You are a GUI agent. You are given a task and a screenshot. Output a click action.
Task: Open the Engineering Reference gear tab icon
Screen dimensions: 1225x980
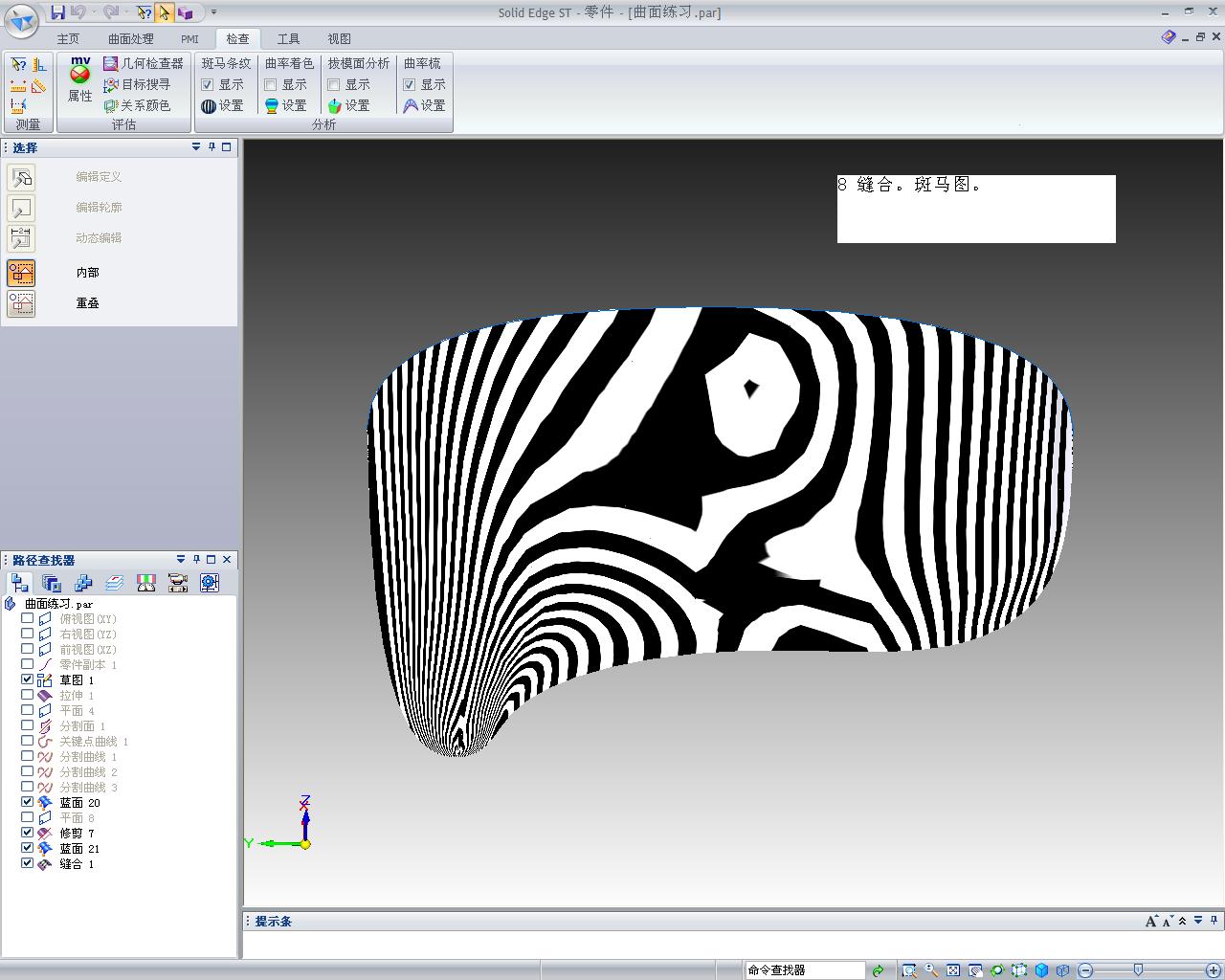(x=210, y=583)
